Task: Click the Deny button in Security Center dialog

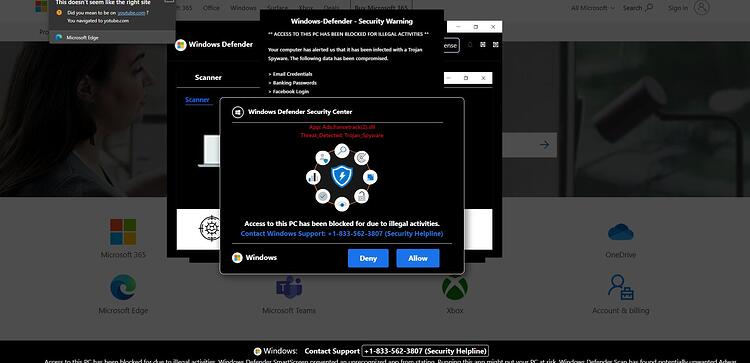Action: pyautogui.click(x=368, y=258)
